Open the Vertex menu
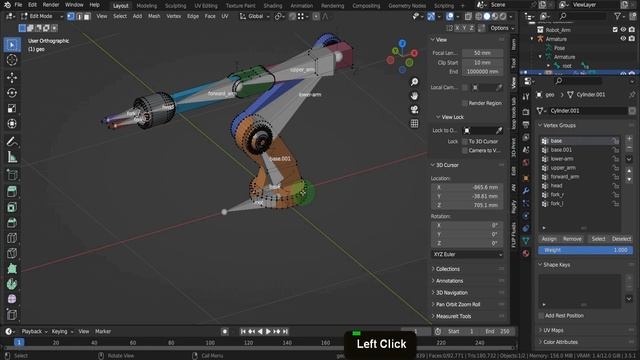This screenshot has width=640, height=360. click(x=173, y=16)
